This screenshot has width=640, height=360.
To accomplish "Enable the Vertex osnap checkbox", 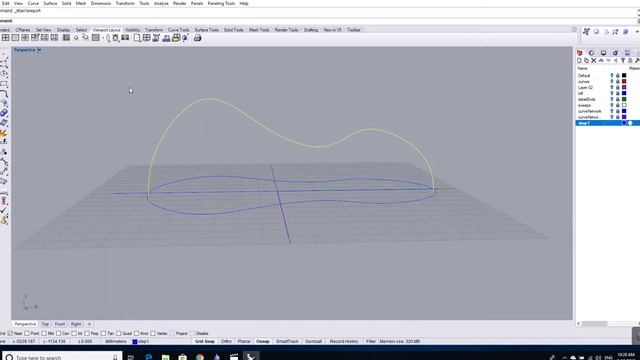I will [x=153, y=333].
